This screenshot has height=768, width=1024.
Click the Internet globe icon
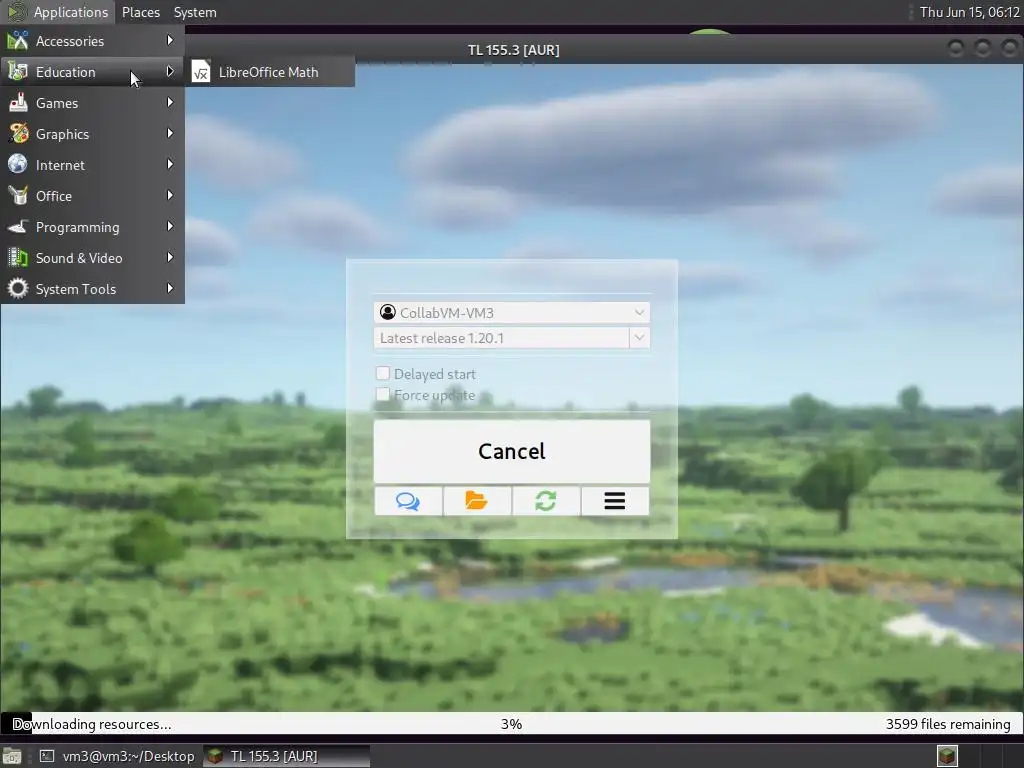click(18, 165)
